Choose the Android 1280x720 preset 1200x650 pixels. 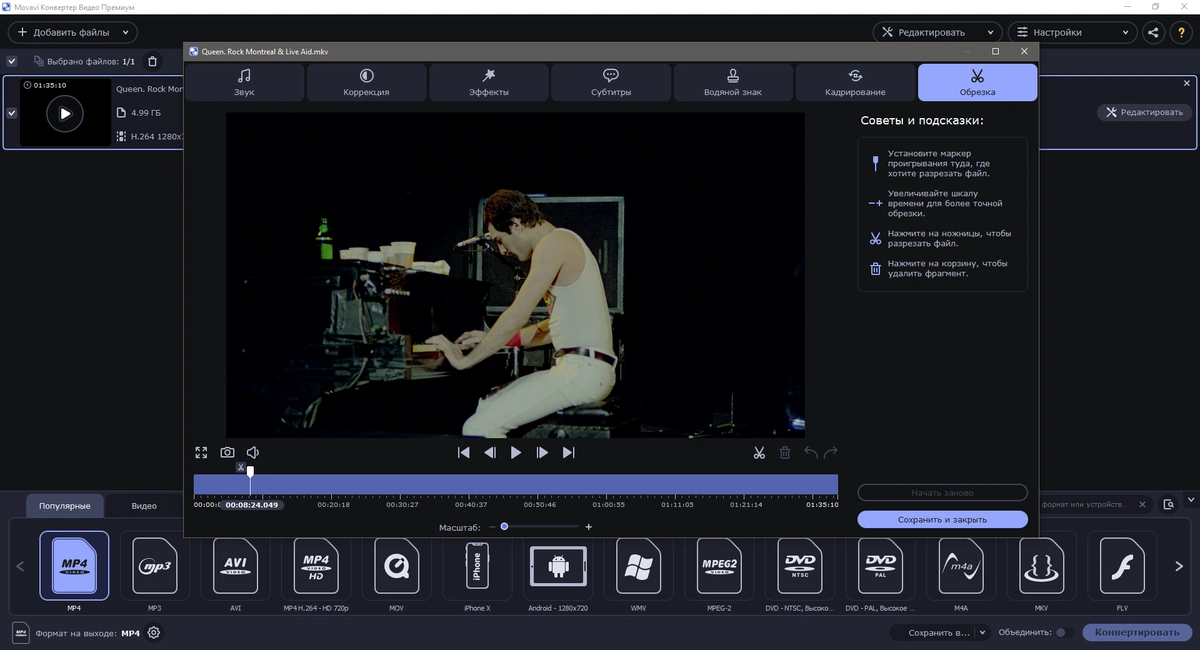click(558, 565)
